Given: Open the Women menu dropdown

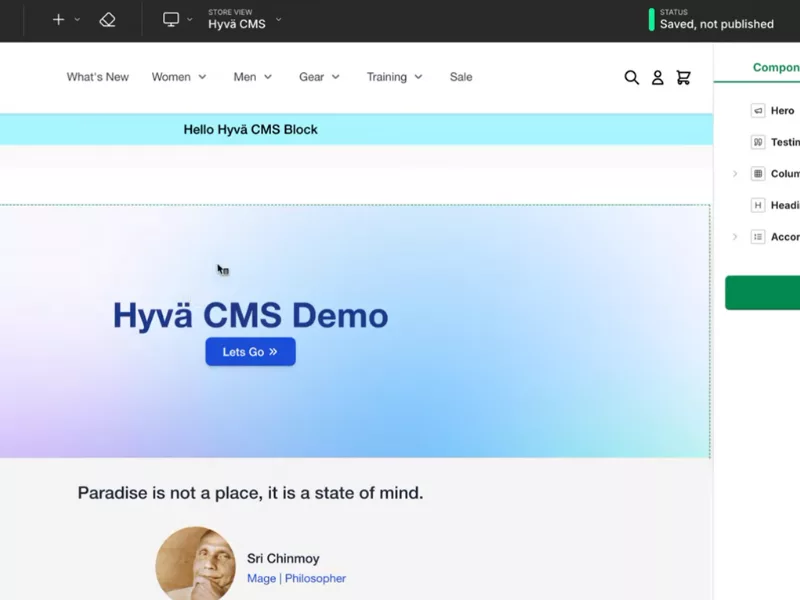Looking at the screenshot, I should tap(179, 77).
